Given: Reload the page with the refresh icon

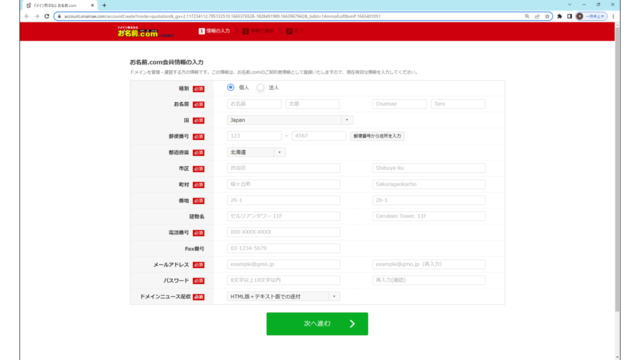Looking at the screenshot, I should point(47,16).
